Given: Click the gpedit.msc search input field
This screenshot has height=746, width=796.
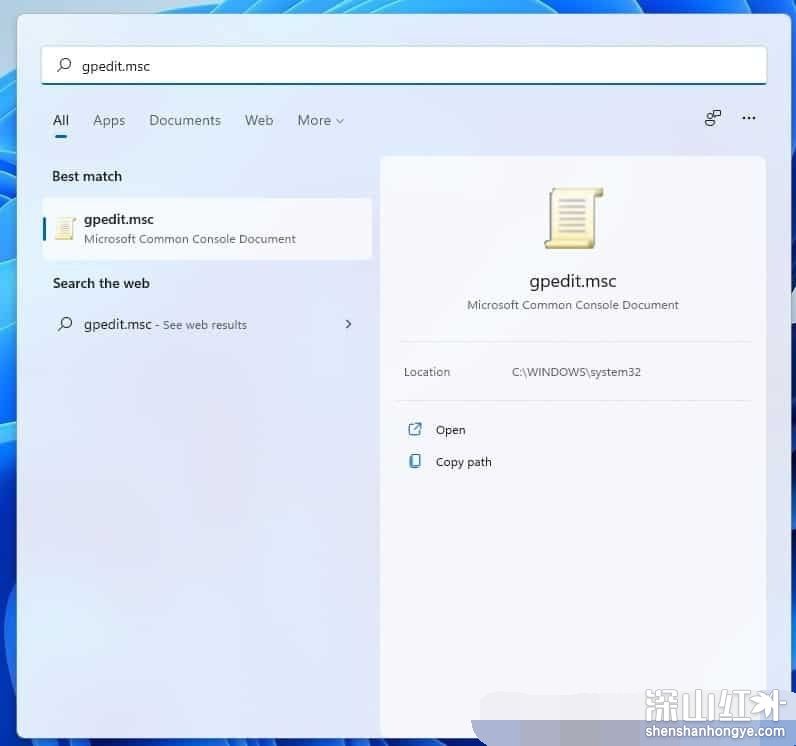Looking at the screenshot, I should [x=404, y=65].
